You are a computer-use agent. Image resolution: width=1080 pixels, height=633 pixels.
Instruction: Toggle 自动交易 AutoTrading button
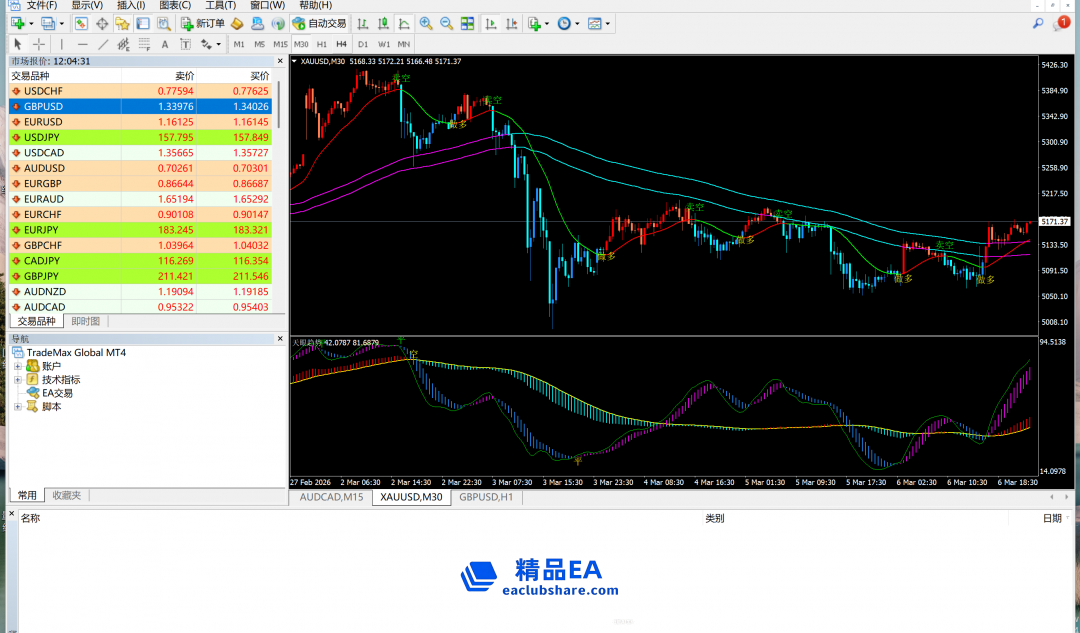click(321, 23)
